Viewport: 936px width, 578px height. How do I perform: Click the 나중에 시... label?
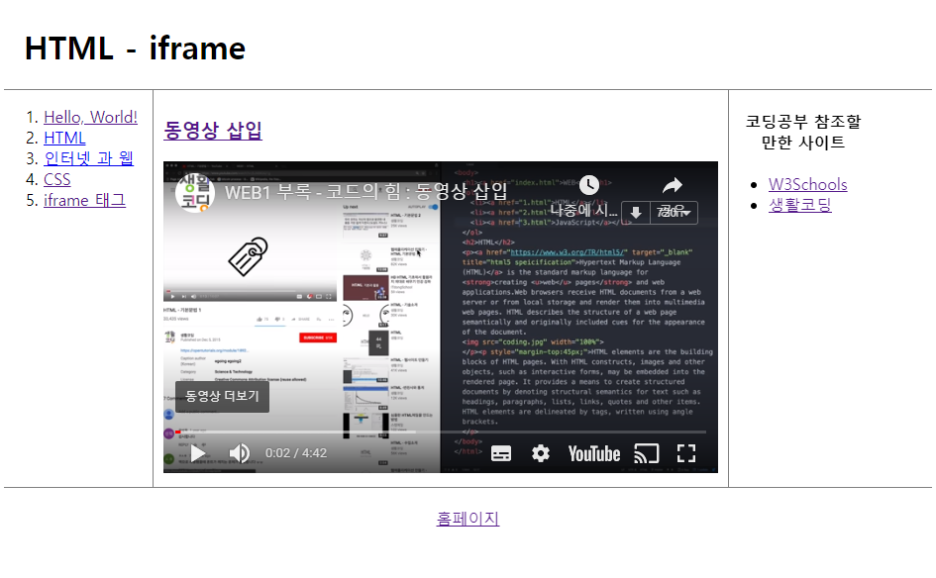click(x=583, y=210)
